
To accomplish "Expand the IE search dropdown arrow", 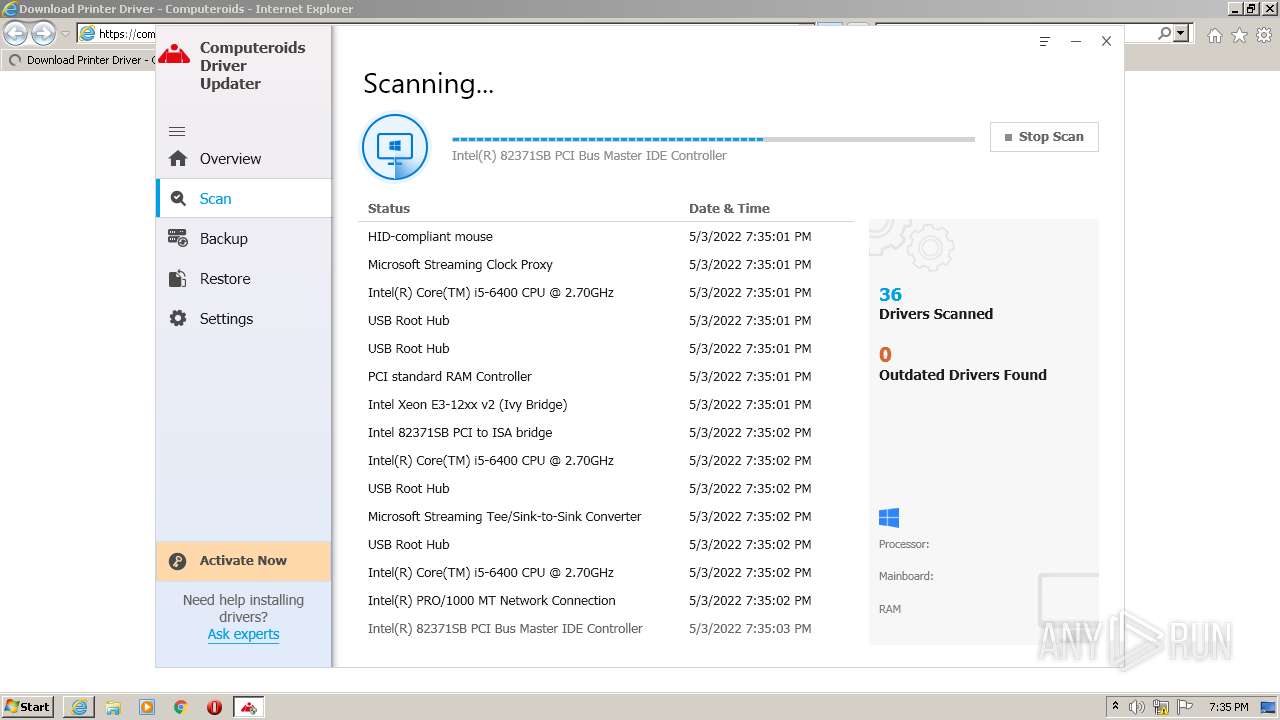I will click(1181, 33).
